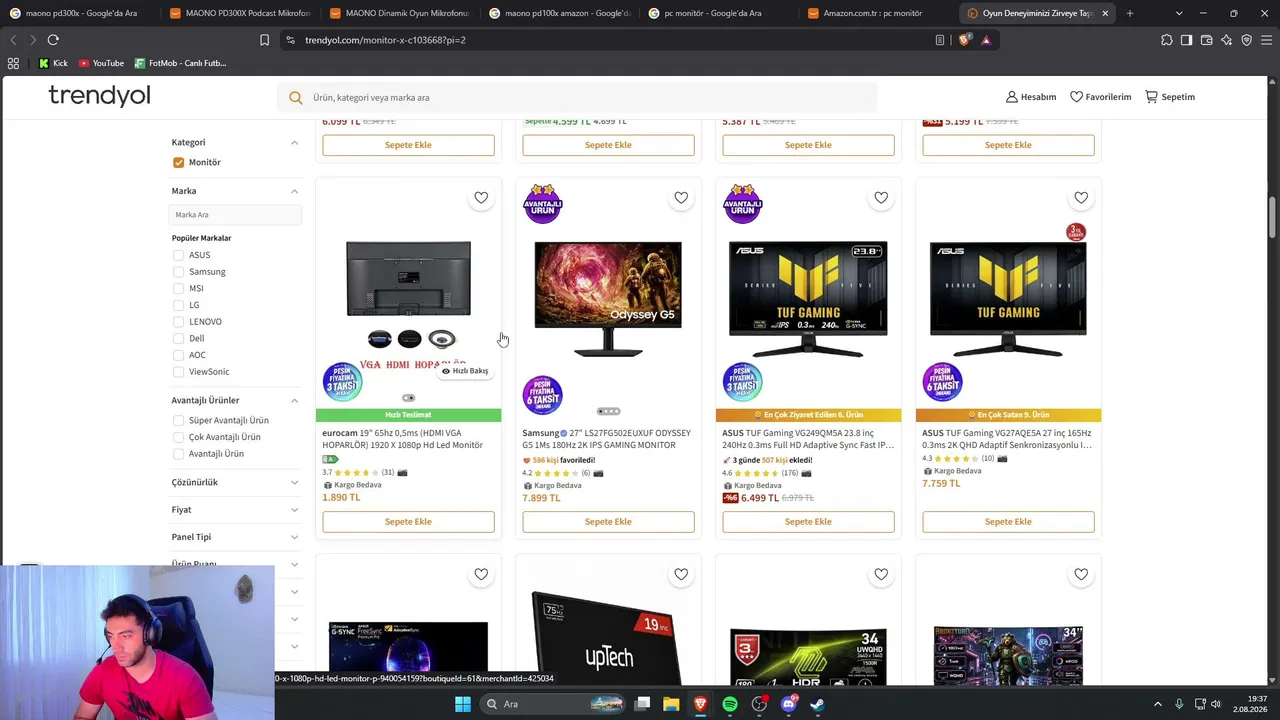Switch to pc monitör Google tab
1280x720 pixels.
(x=718, y=13)
